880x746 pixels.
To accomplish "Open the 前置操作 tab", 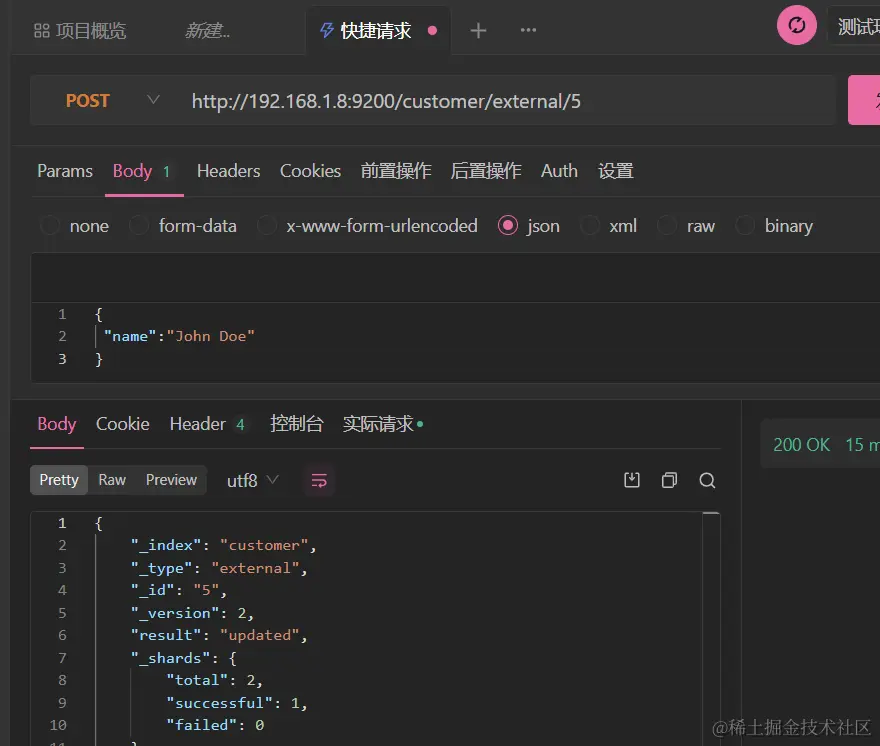I will click(396, 171).
